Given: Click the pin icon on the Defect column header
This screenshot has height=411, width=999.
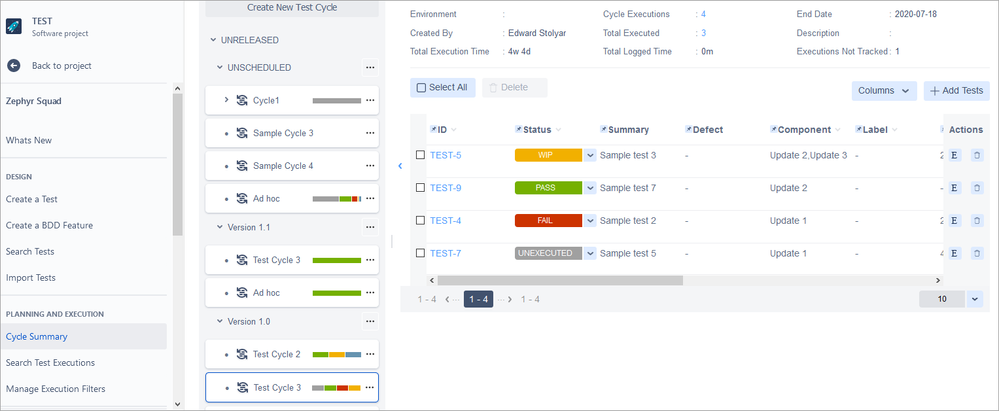Looking at the screenshot, I should [689, 129].
